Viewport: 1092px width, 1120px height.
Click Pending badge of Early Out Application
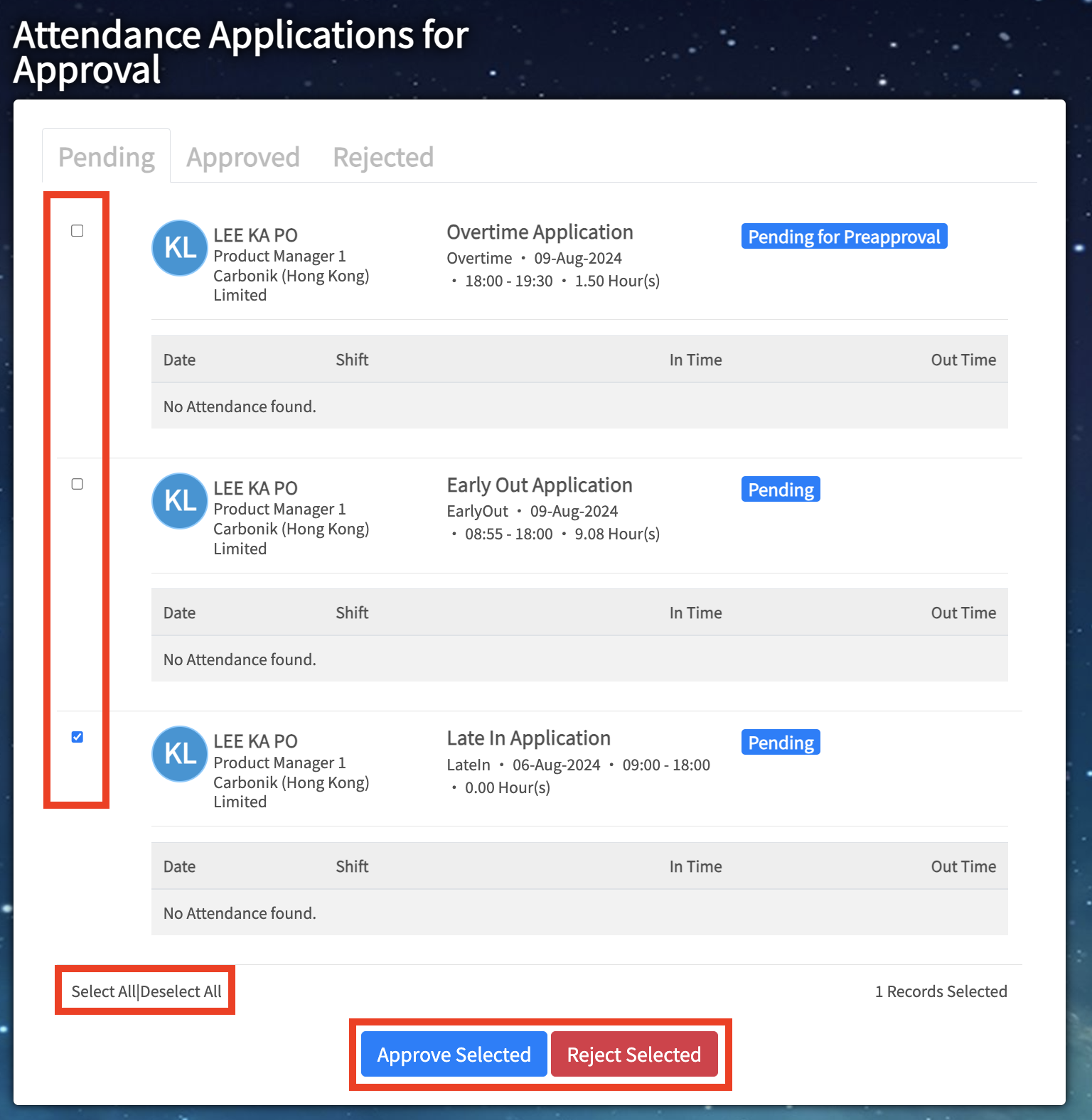[x=781, y=490]
